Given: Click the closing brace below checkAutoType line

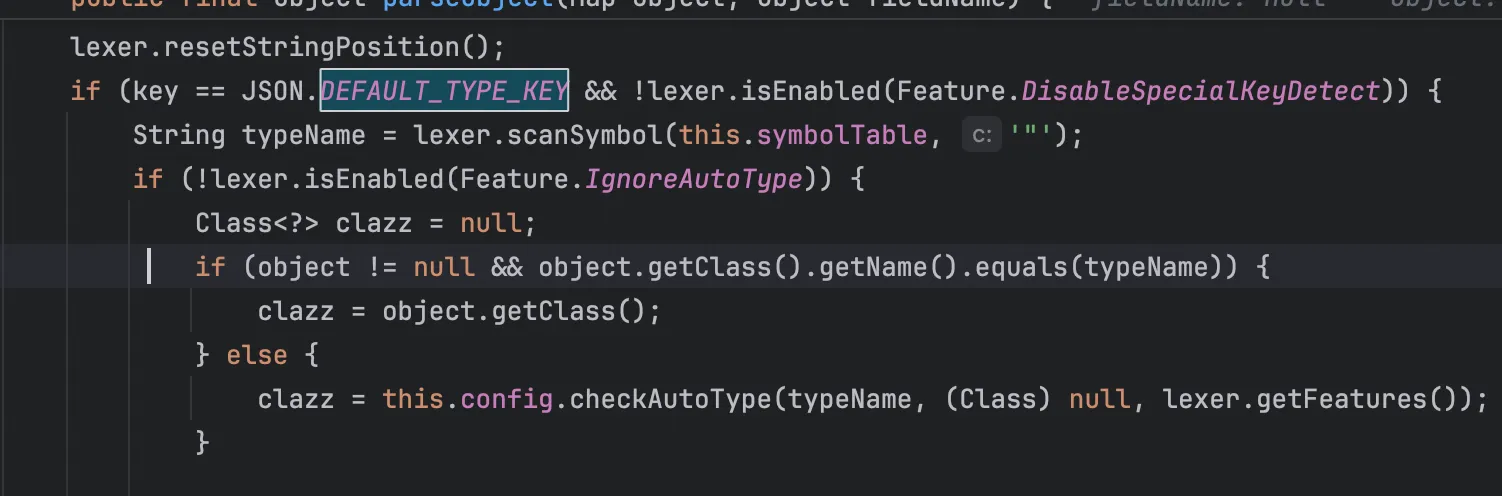Looking at the screenshot, I should click(x=203, y=441).
